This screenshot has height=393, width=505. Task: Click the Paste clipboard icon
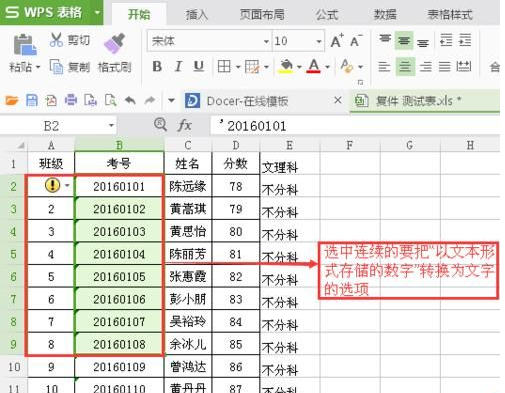point(25,45)
